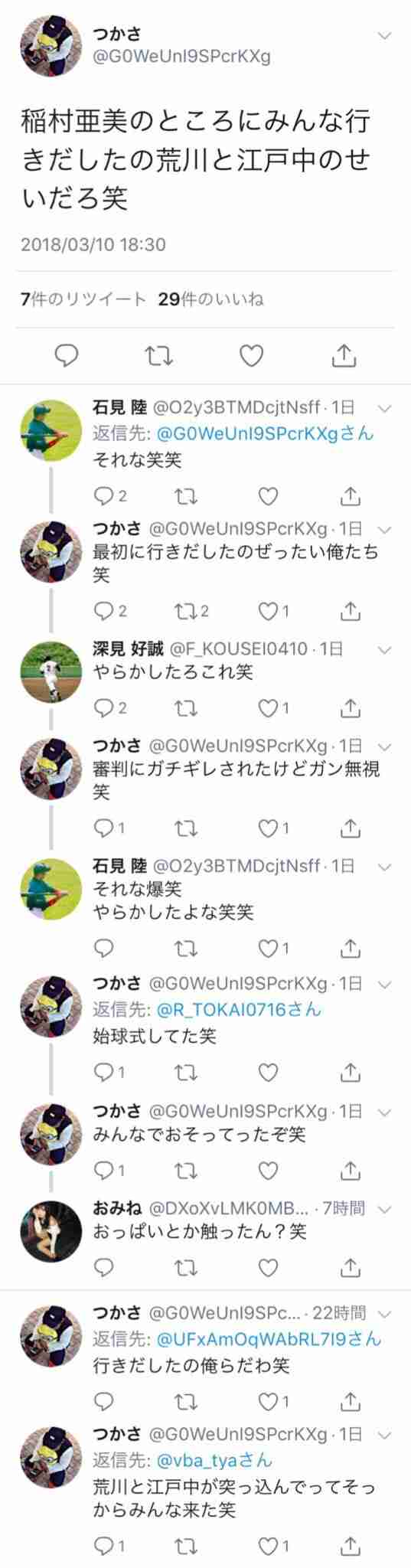Expand options on the おみね tweet

385,1209
